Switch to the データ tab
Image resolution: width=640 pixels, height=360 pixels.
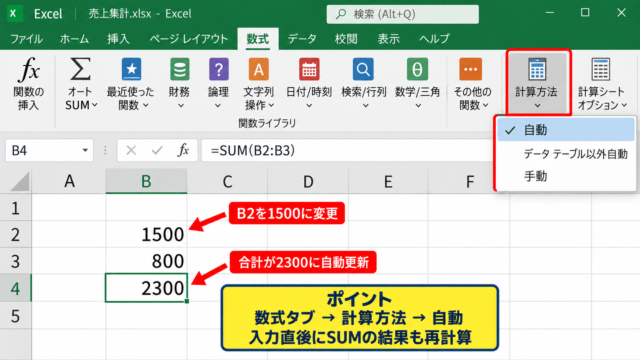(302, 39)
